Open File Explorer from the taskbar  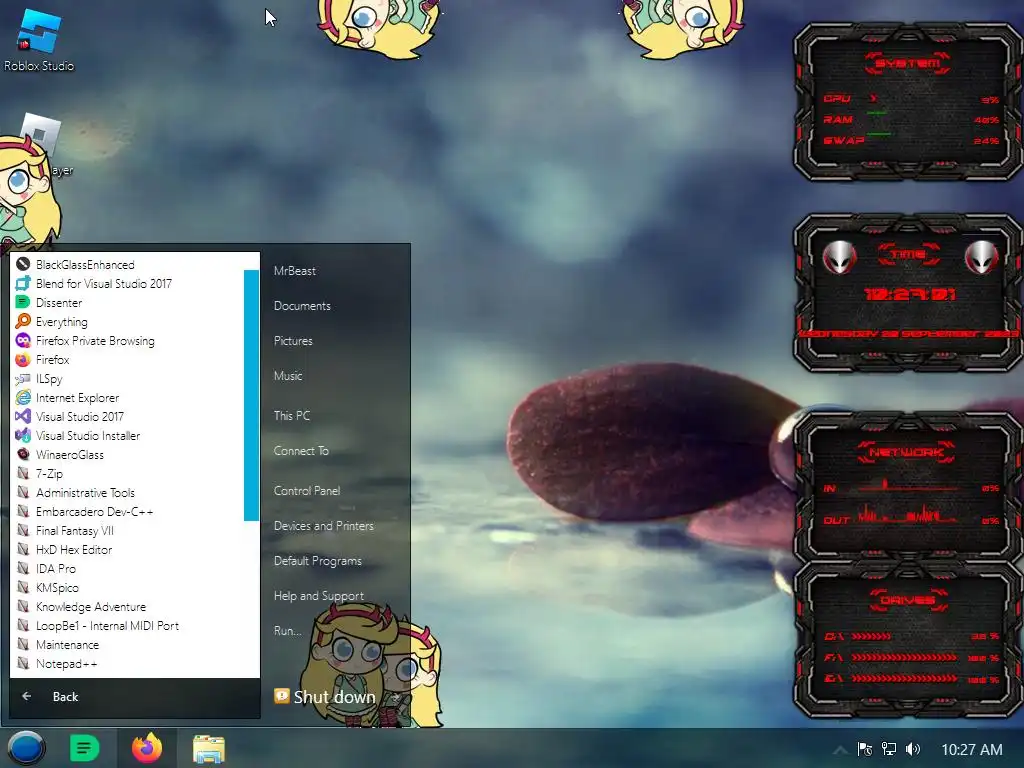[x=209, y=748]
